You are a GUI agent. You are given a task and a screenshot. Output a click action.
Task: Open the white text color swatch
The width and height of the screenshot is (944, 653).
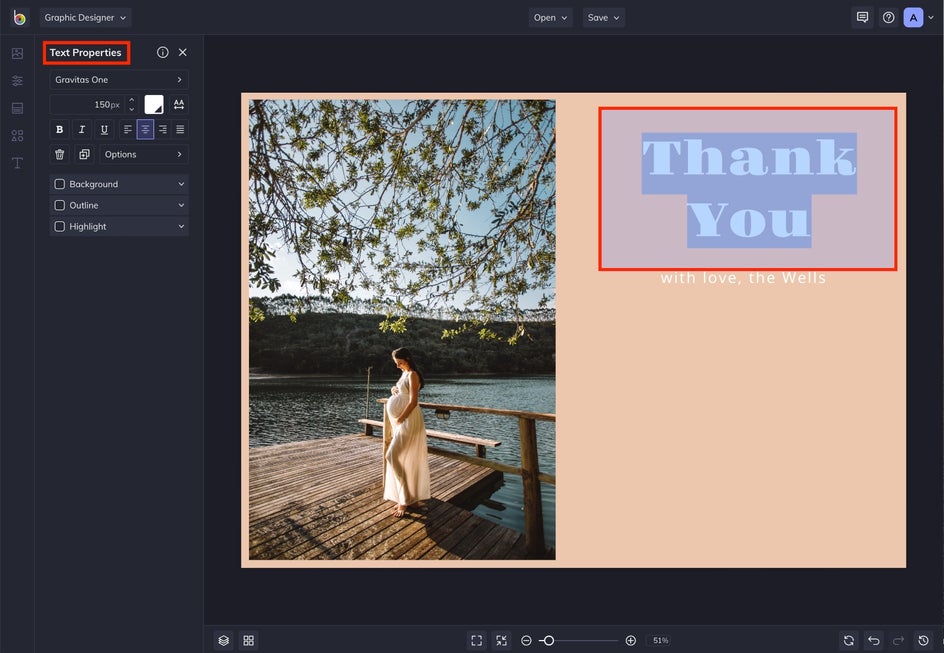point(154,105)
